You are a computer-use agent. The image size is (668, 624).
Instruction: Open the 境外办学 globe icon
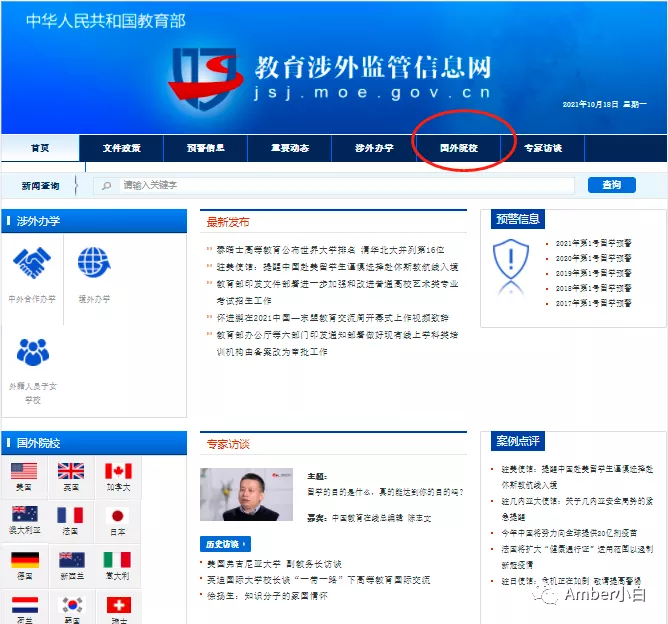click(x=94, y=262)
